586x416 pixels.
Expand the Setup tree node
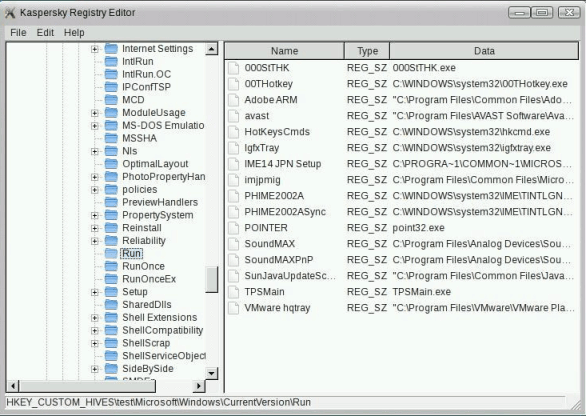[95, 292]
